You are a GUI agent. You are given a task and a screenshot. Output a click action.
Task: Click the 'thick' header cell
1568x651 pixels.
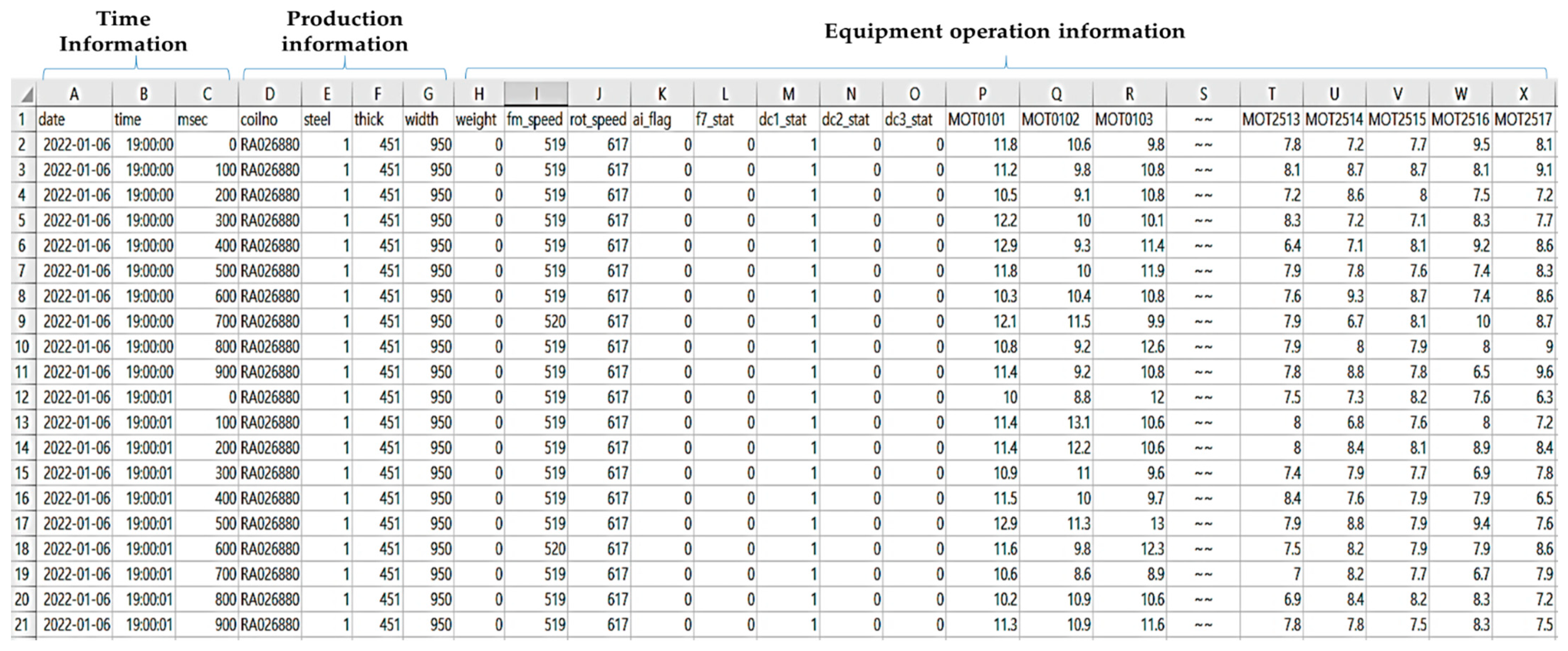tap(377, 119)
